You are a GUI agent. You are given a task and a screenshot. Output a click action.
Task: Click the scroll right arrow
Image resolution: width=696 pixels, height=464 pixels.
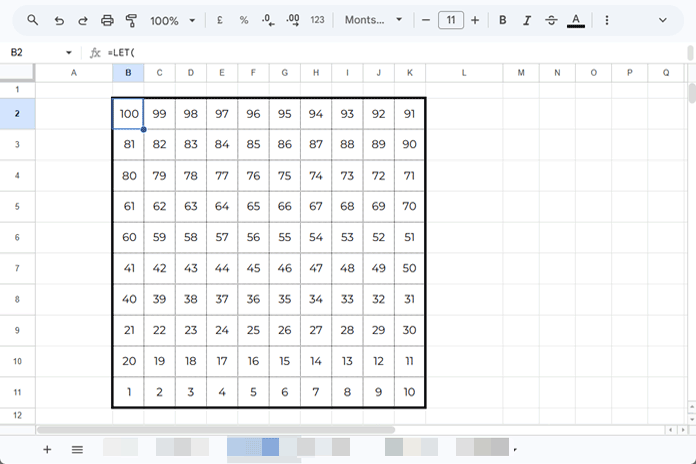(683, 430)
